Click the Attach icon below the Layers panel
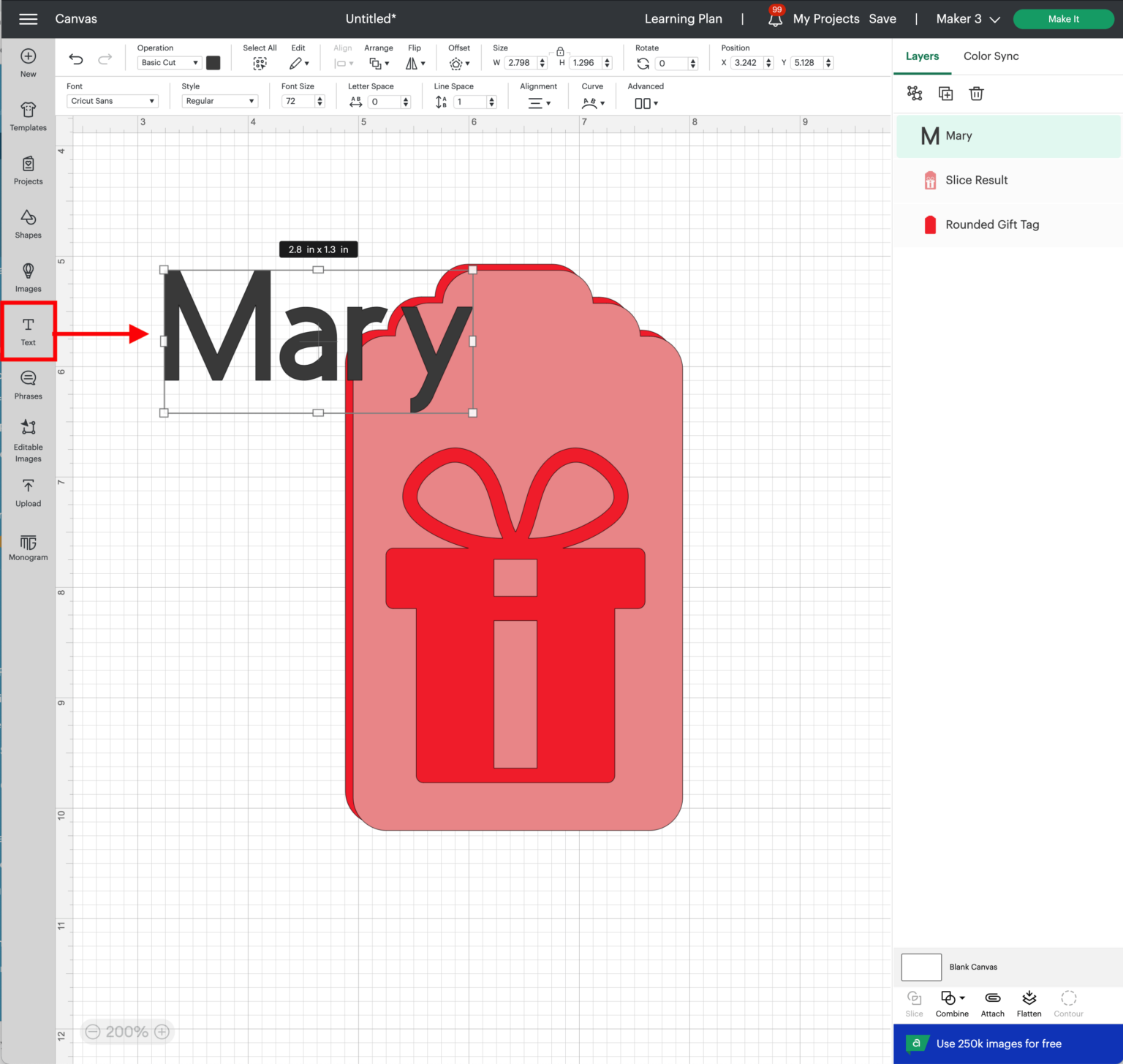The height and width of the screenshot is (1064, 1123). pos(992,1002)
